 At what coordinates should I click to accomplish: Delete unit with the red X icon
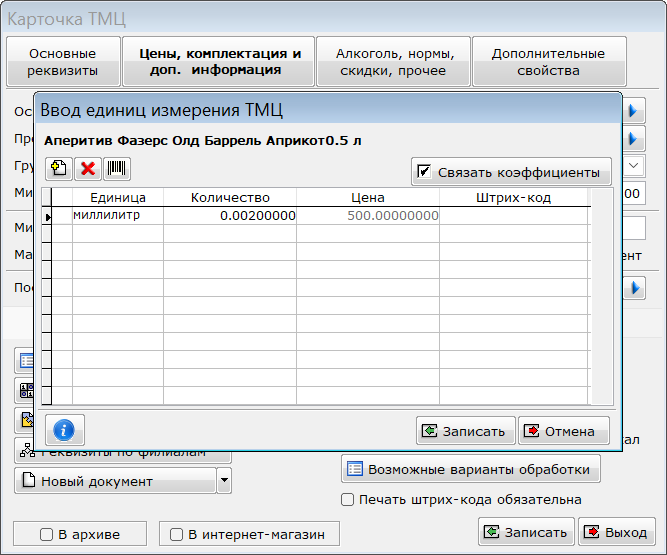pyautogui.click(x=88, y=169)
